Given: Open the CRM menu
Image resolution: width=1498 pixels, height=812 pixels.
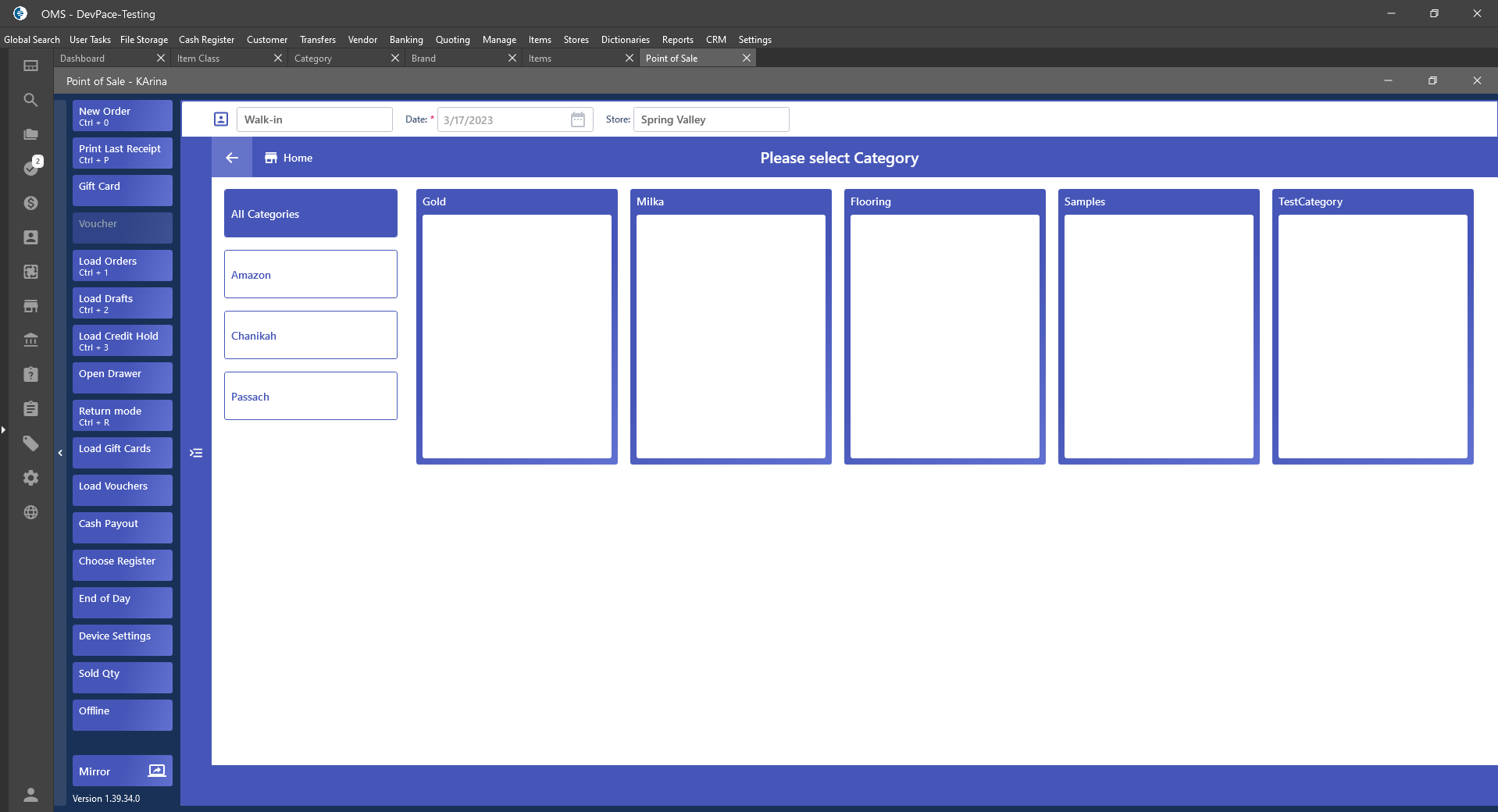Looking at the screenshot, I should [716, 40].
